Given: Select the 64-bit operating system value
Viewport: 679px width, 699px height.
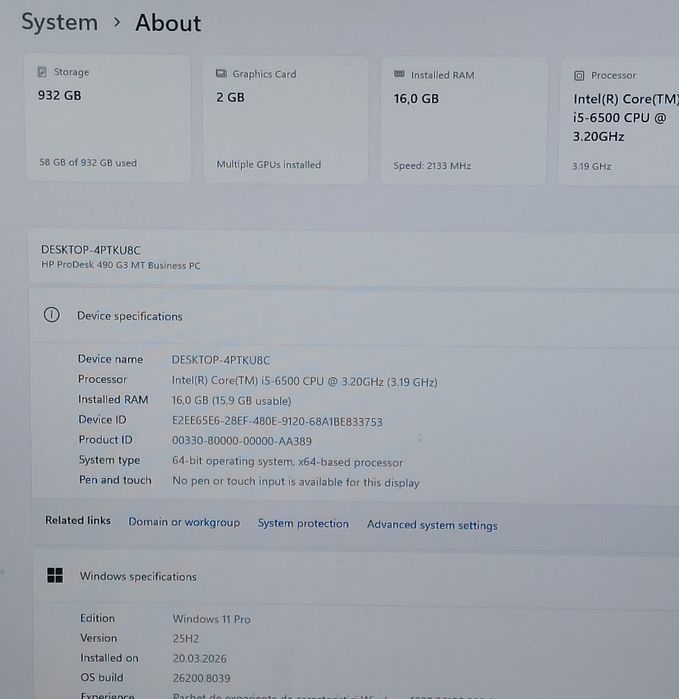Looking at the screenshot, I should coord(288,461).
